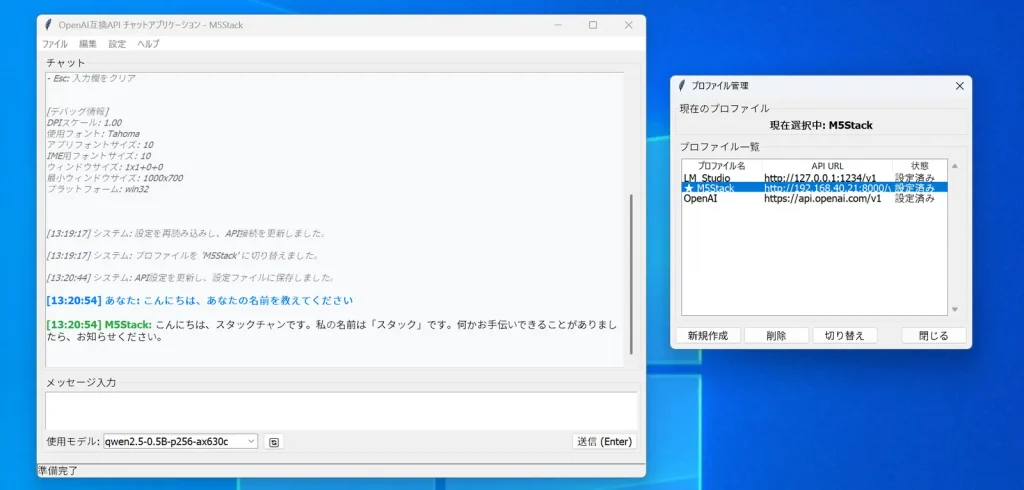This screenshot has height=490, width=1024.
Task: Click the model list refresh icon
Action: click(x=274, y=442)
